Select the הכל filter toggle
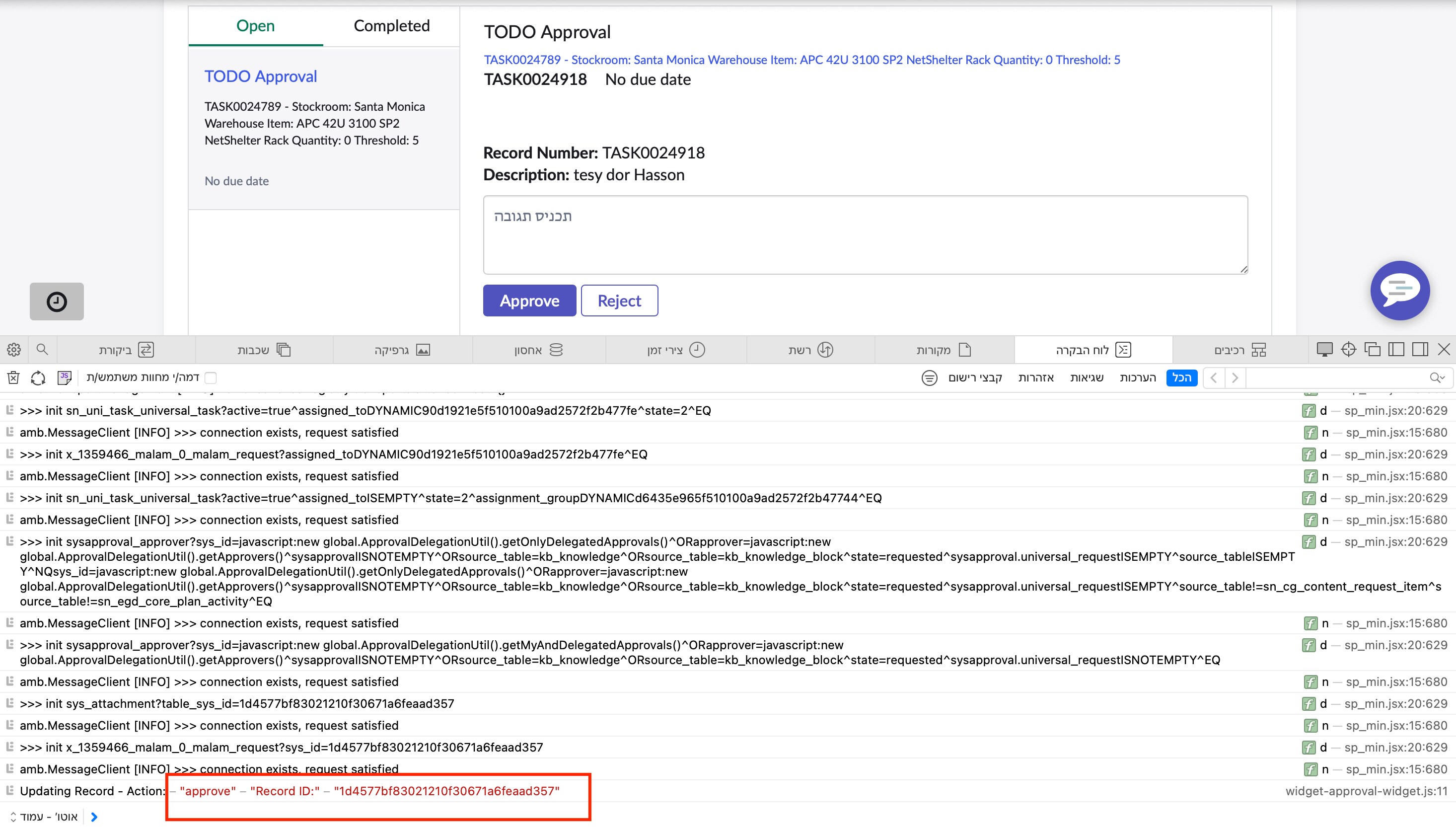 (1181, 378)
